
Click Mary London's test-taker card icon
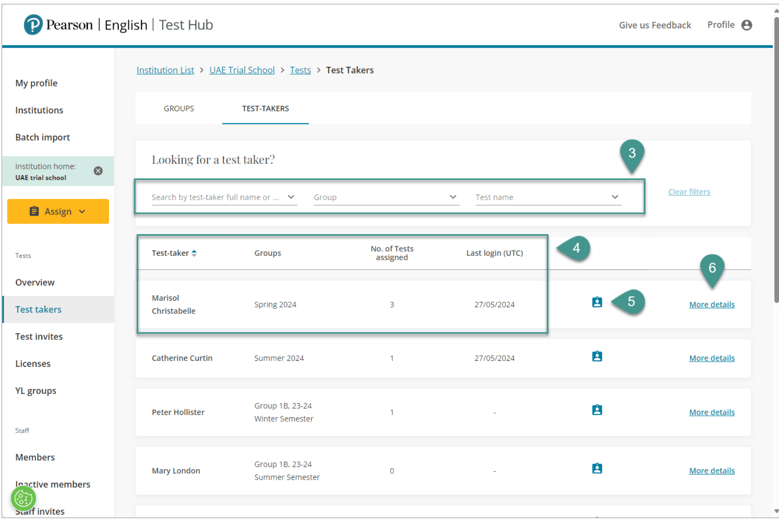[597, 469]
